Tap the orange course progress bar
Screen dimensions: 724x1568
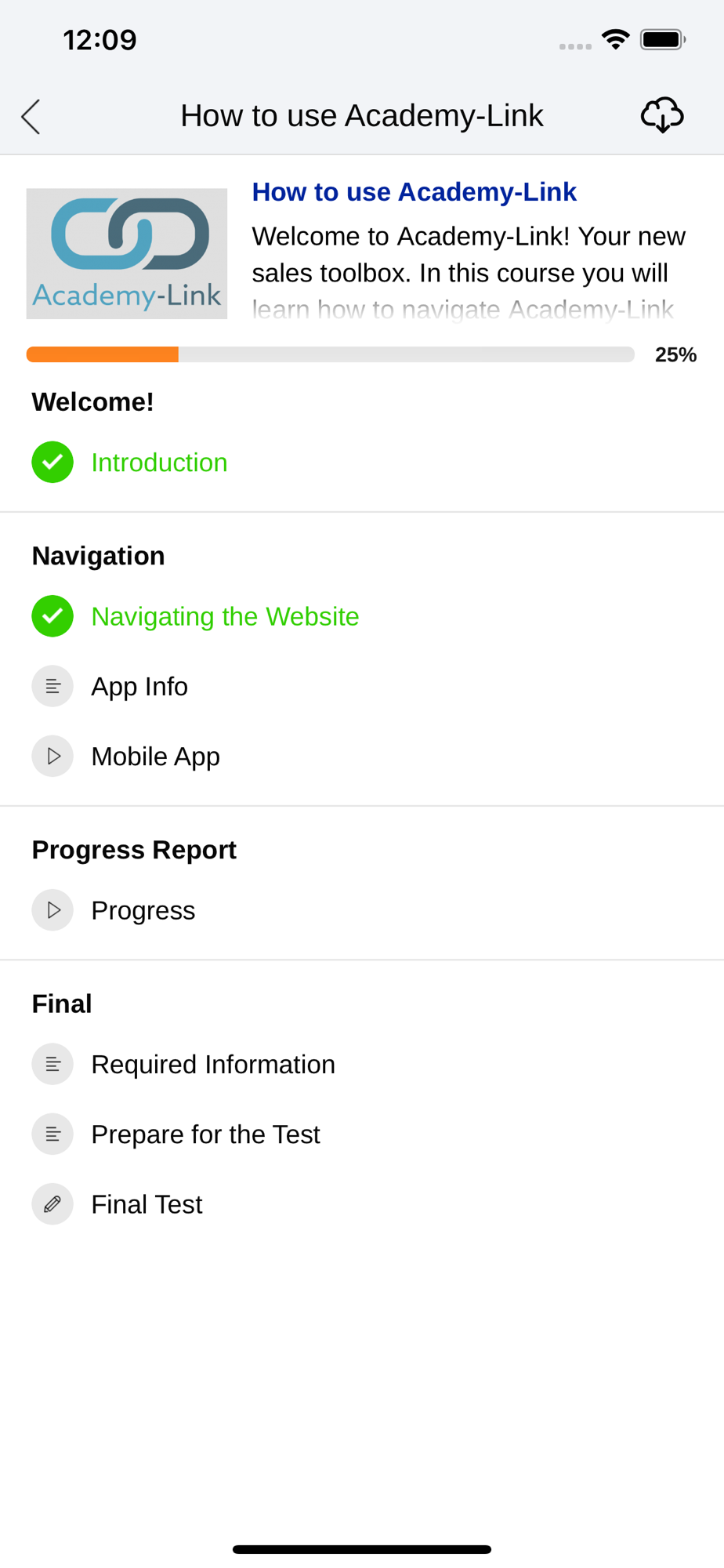point(330,354)
